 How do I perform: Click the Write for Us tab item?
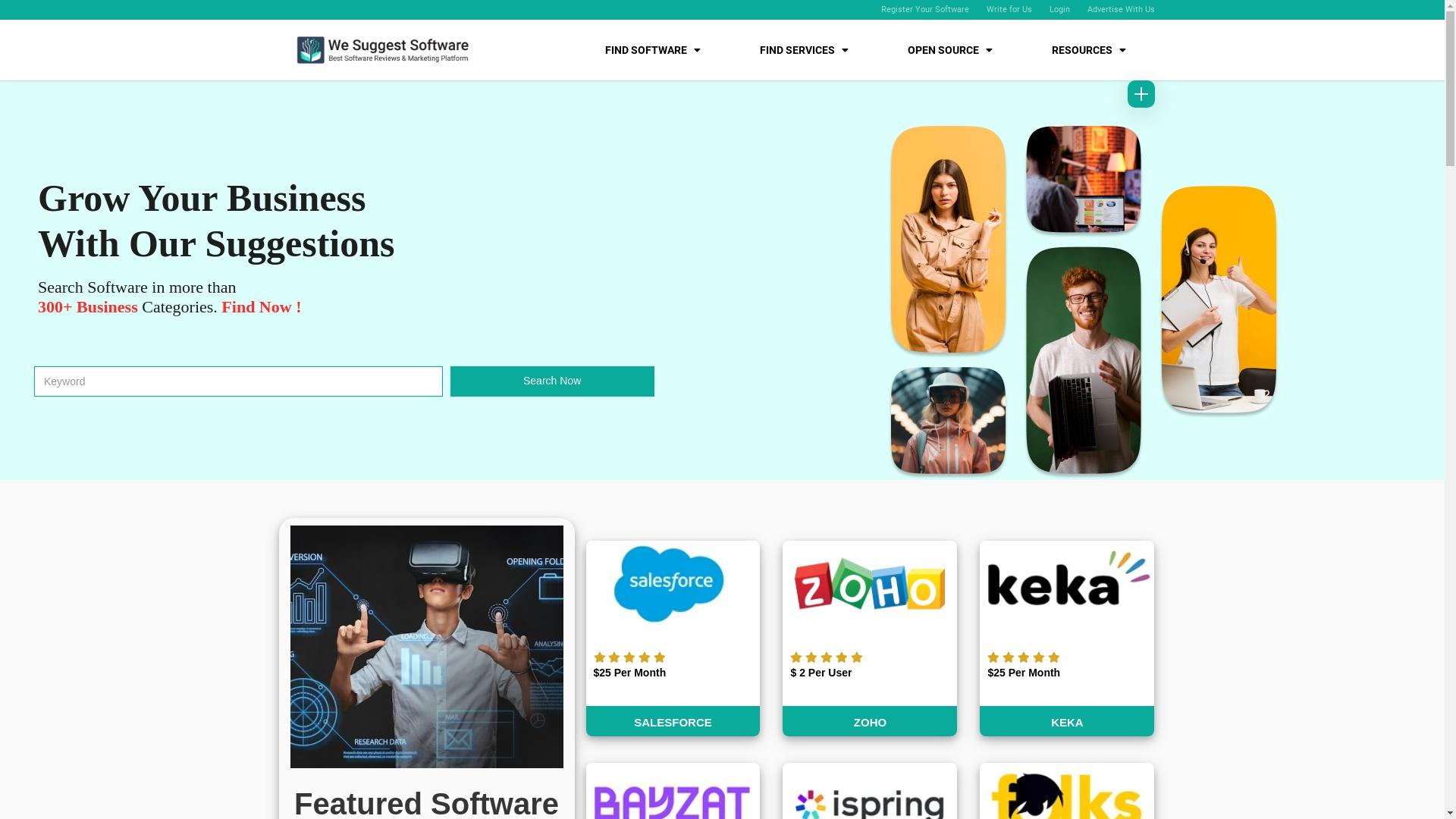(1009, 9)
